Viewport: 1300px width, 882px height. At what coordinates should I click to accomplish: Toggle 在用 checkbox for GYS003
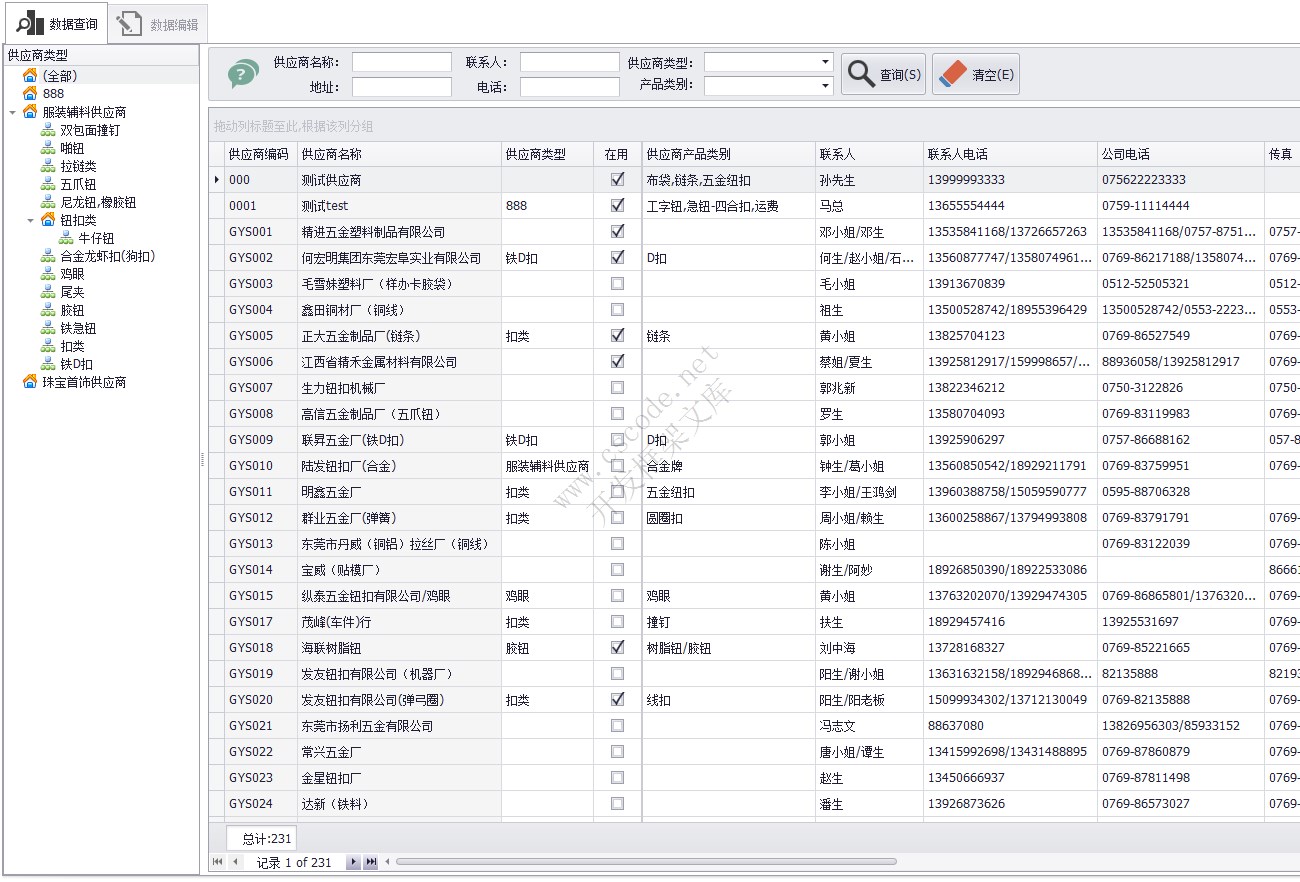click(x=617, y=284)
